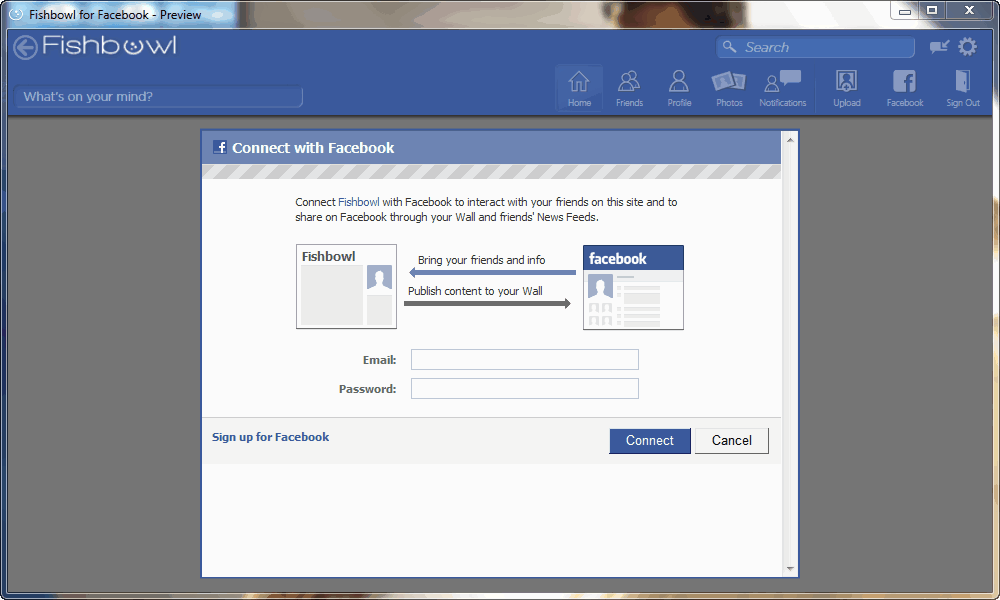1000x600 pixels.
Task: Click into the Email field
Action: coord(524,360)
